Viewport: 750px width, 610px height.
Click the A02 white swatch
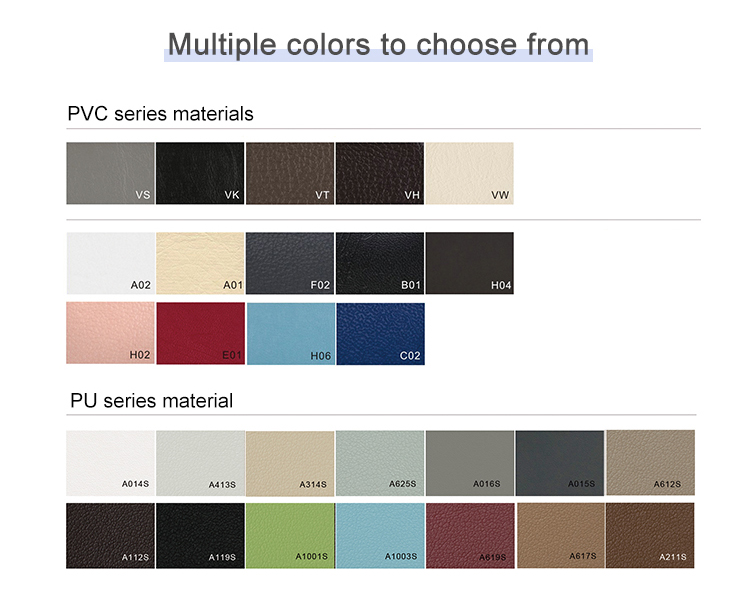coord(110,263)
